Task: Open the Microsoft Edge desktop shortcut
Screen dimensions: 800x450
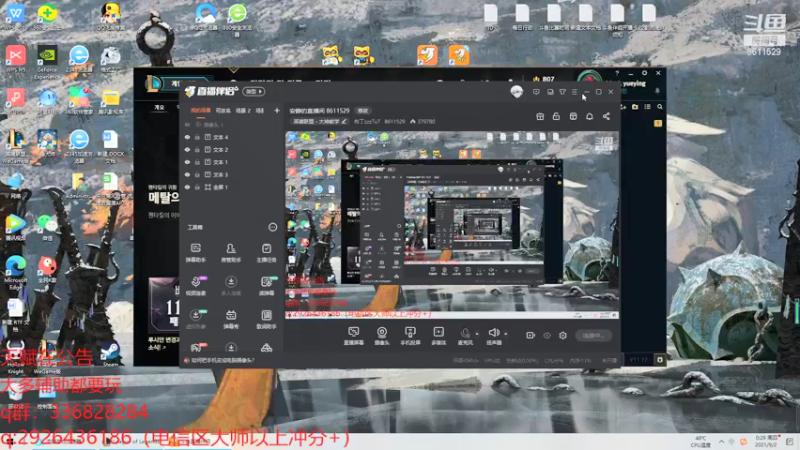Action: point(15,272)
